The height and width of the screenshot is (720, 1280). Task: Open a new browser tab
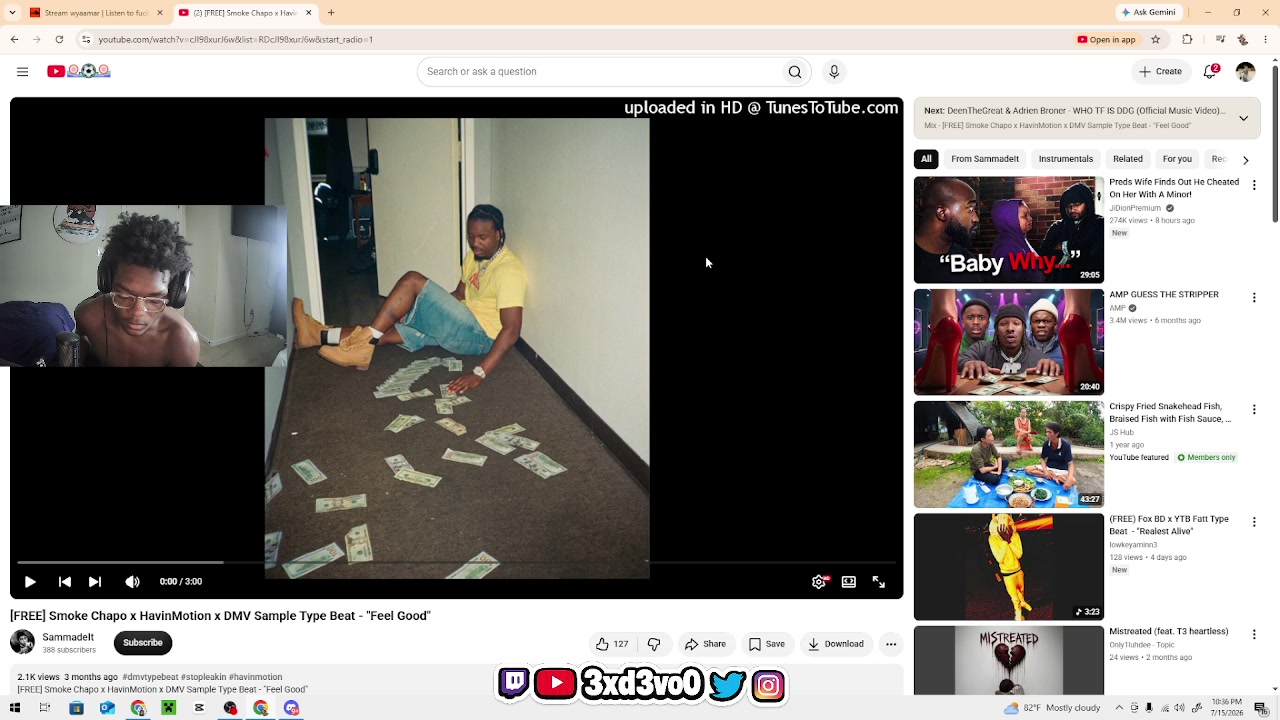331,13
